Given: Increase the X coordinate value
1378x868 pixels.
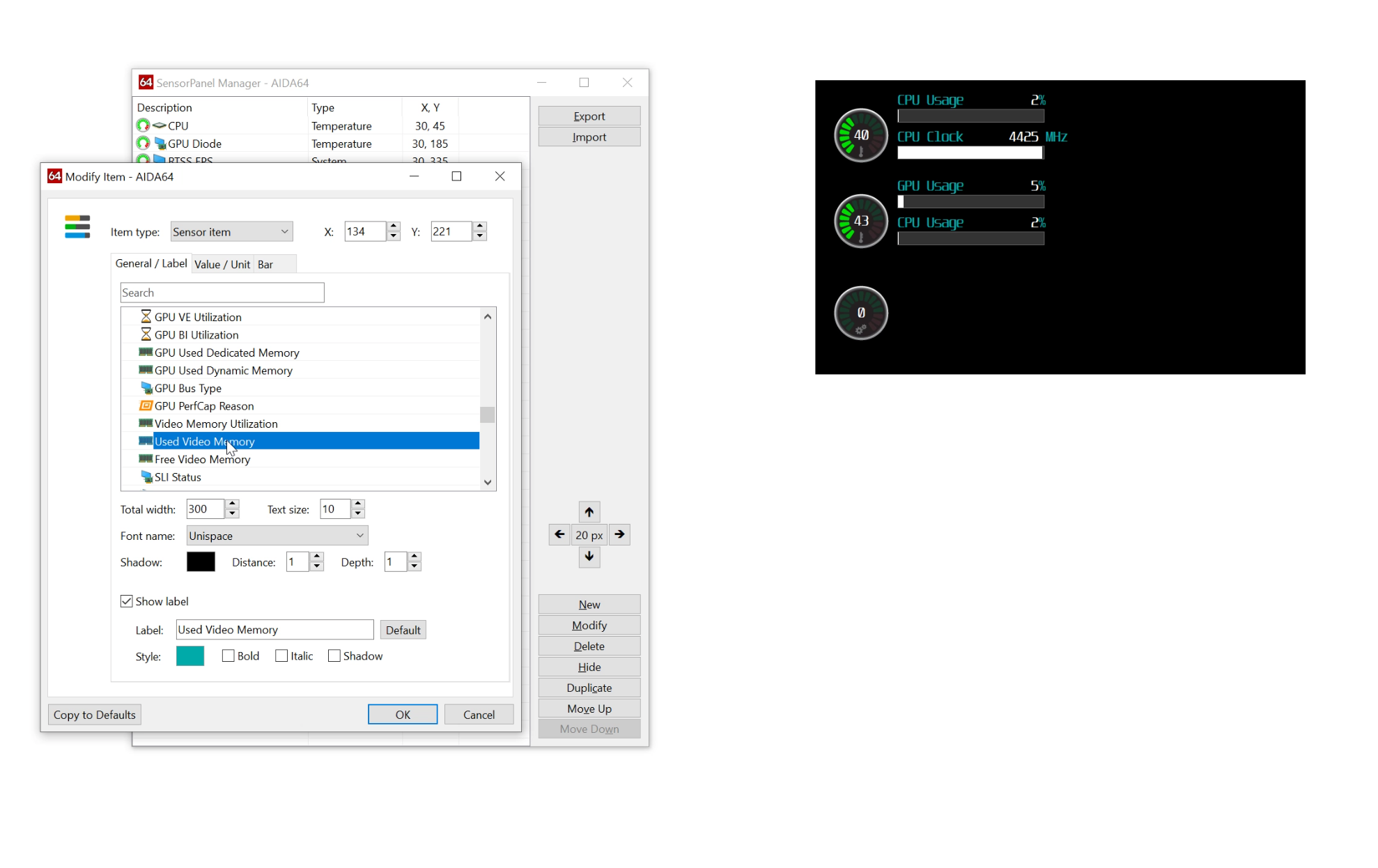Looking at the screenshot, I should coord(394,226).
